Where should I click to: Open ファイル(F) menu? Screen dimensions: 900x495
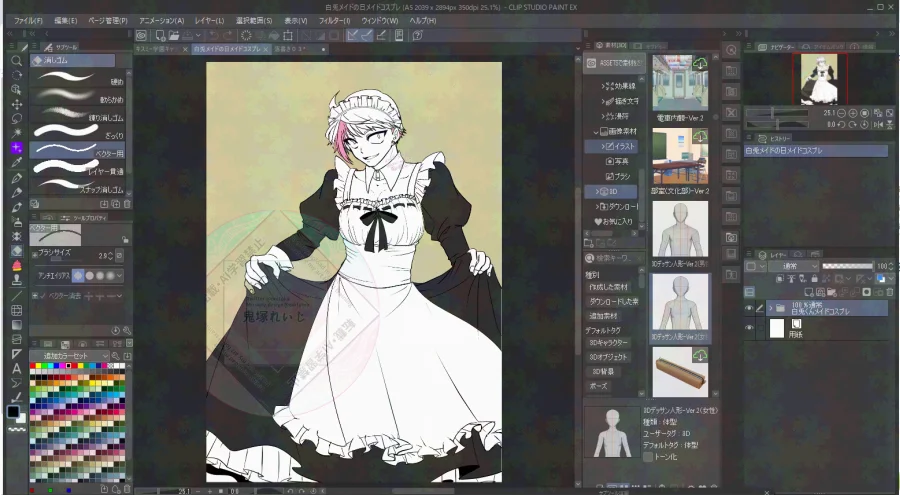(x=28, y=21)
